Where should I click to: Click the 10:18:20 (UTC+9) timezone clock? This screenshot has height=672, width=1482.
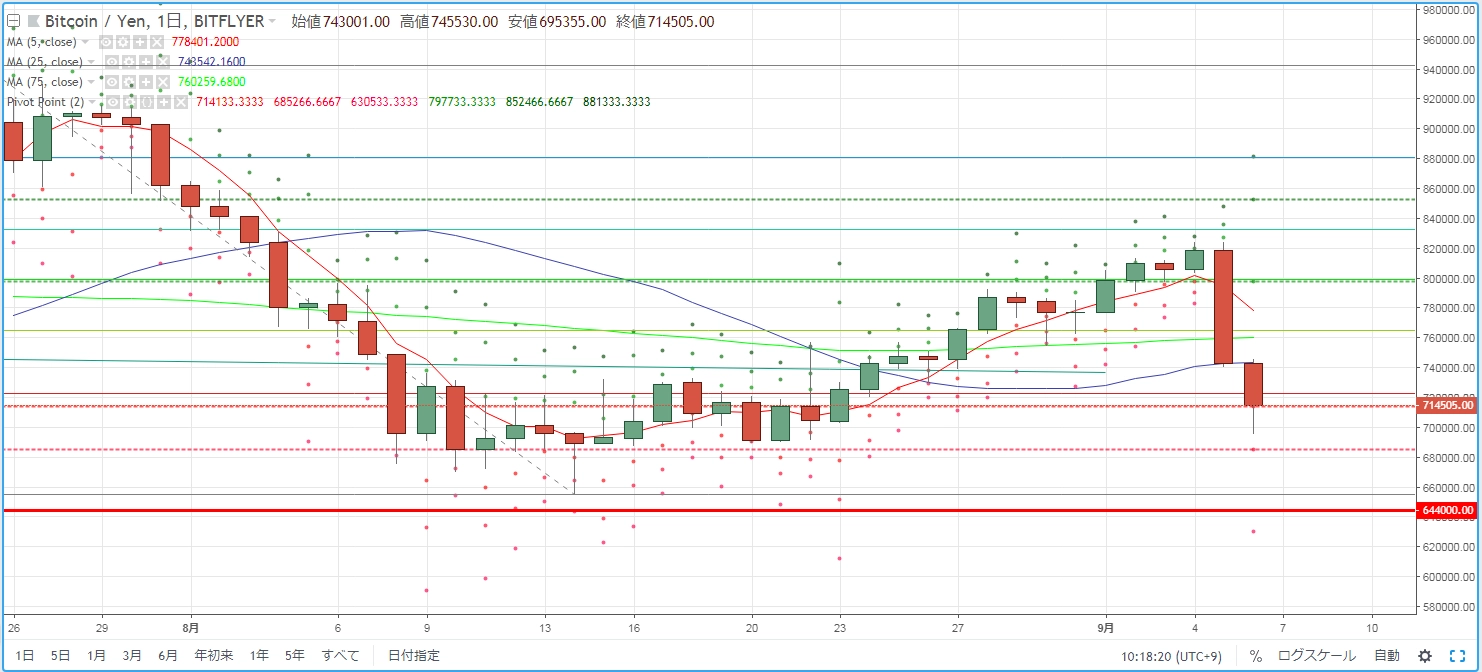click(1169, 656)
